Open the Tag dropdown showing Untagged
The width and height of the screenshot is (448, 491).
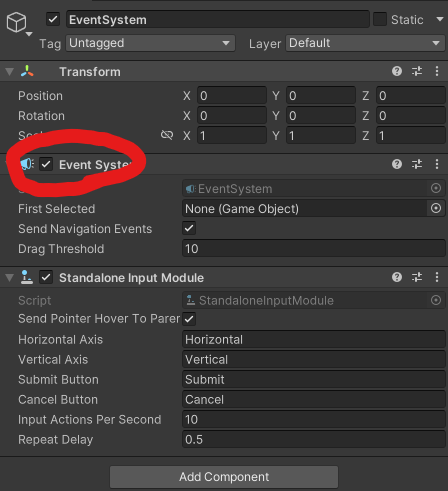(x=150, y=43)
